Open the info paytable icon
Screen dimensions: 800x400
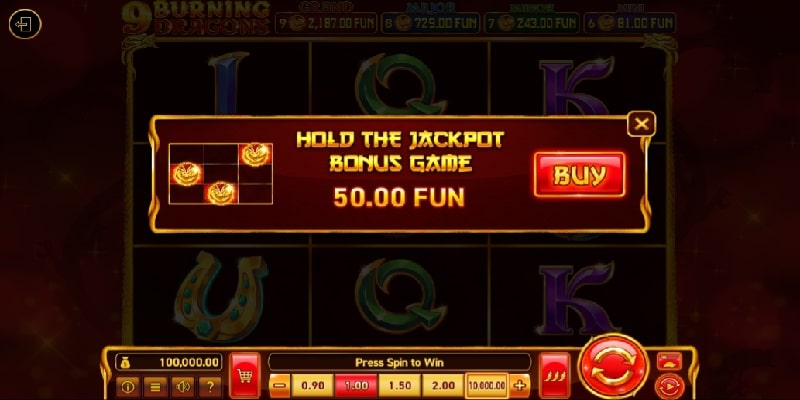(128, 387)
